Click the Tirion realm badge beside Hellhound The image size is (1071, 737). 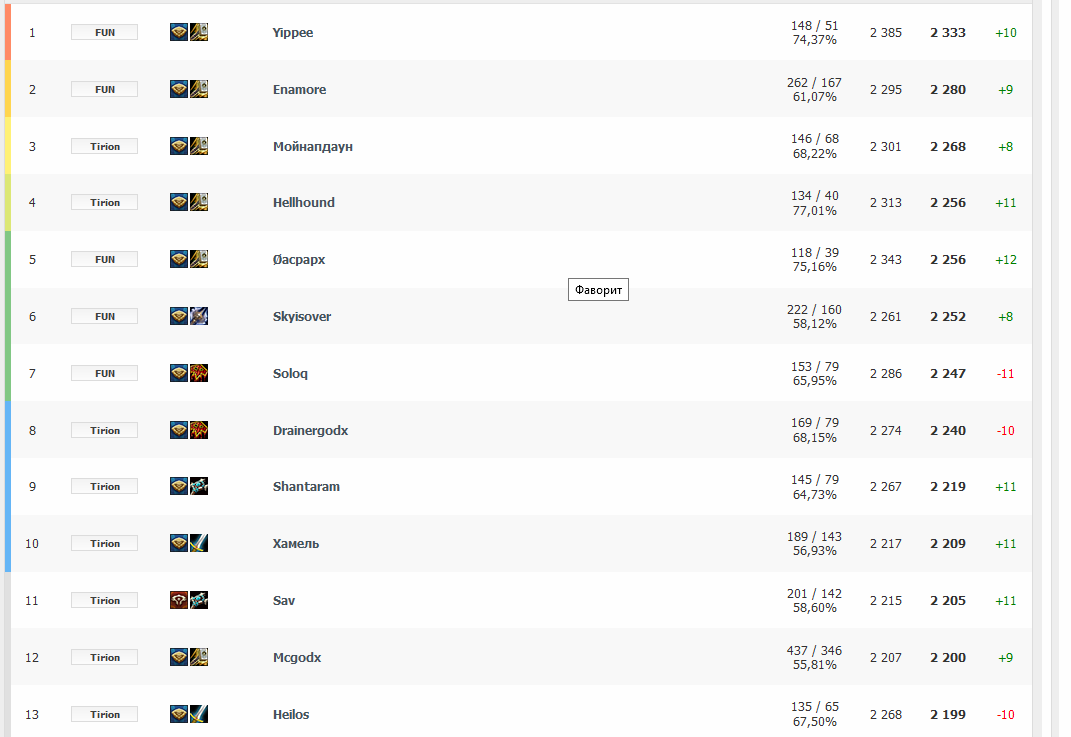click(x=105, y=202)
